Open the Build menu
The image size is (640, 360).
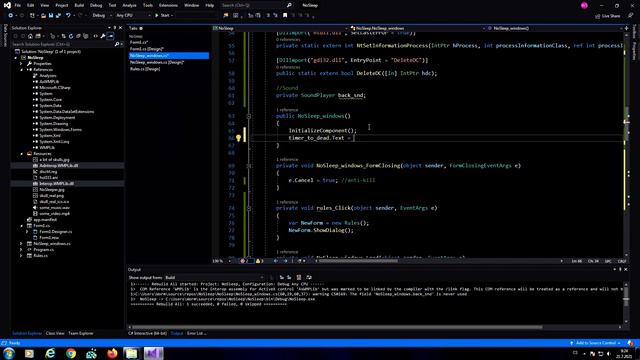click(79, 5)
